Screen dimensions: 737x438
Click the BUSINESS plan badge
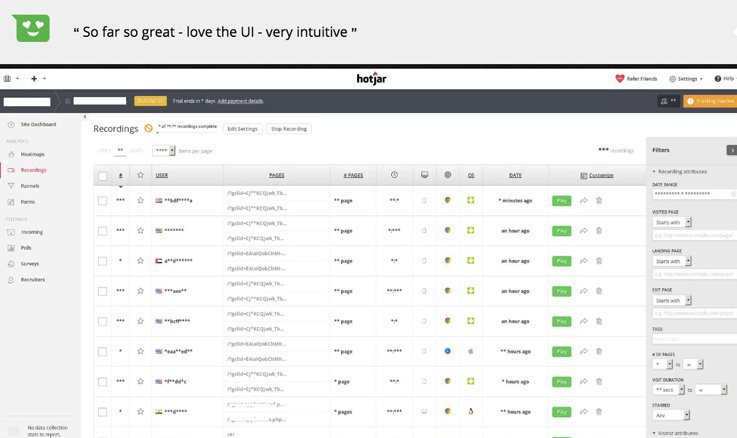pyautogui.click(x=150, y=101)
